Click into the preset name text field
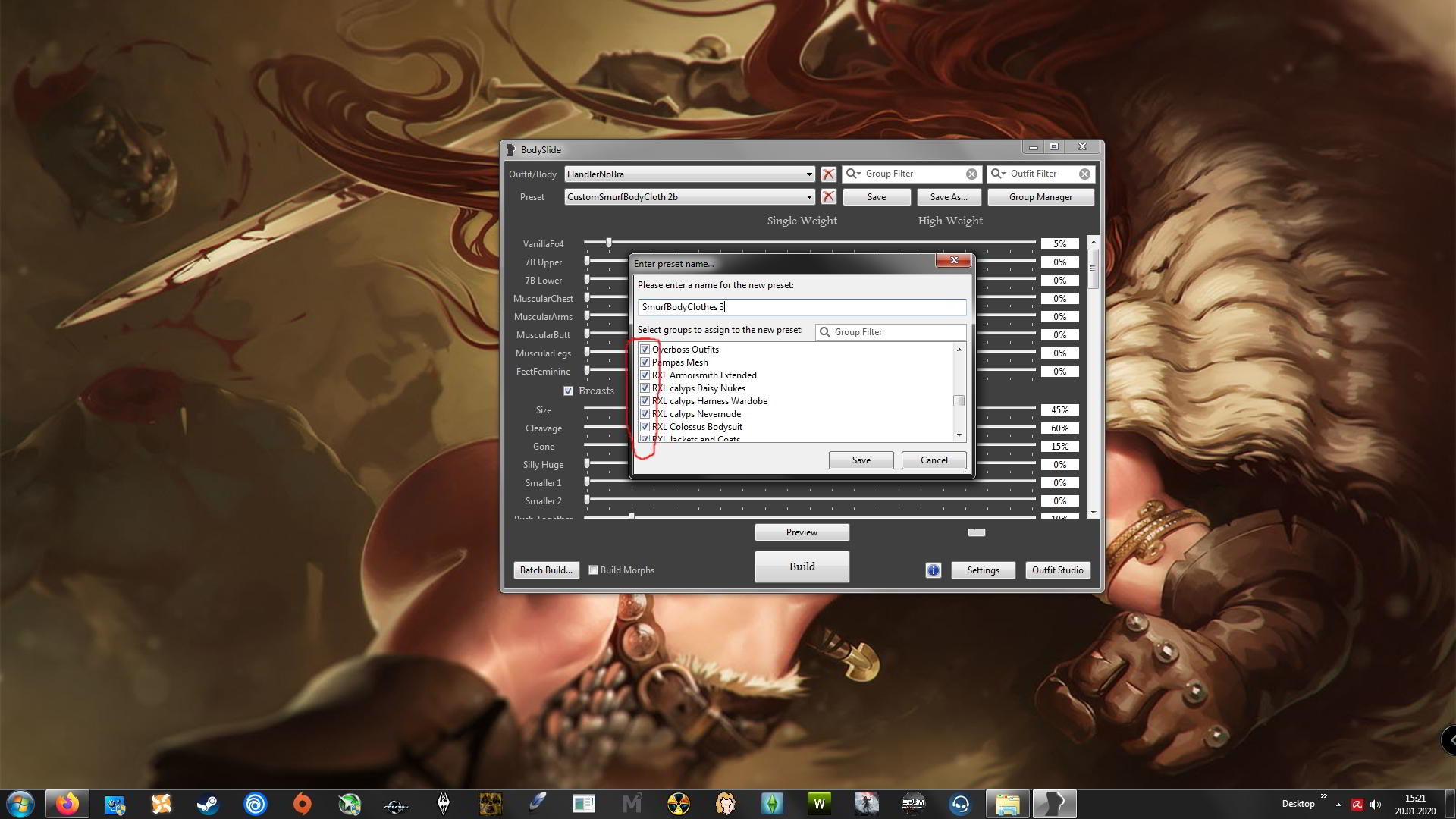 tap(802, 307)
